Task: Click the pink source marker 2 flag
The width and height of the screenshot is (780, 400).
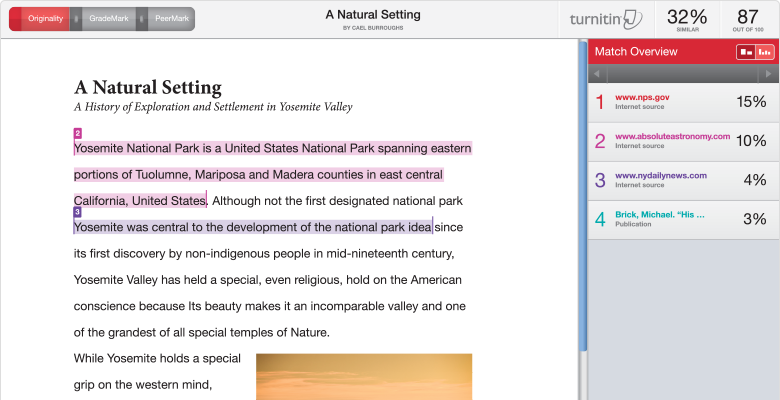Action: coord(78,133)
